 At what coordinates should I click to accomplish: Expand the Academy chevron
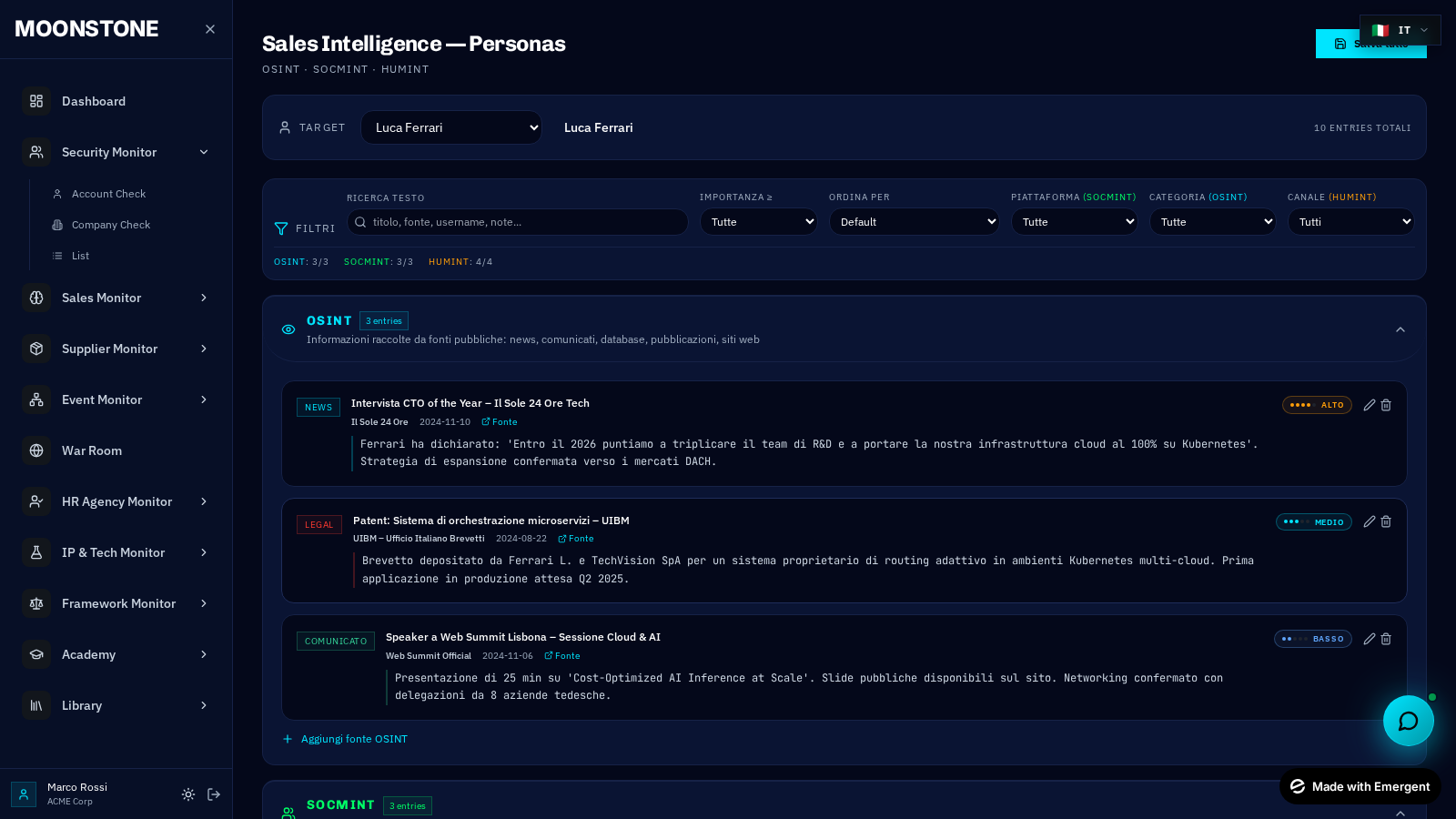204,654
